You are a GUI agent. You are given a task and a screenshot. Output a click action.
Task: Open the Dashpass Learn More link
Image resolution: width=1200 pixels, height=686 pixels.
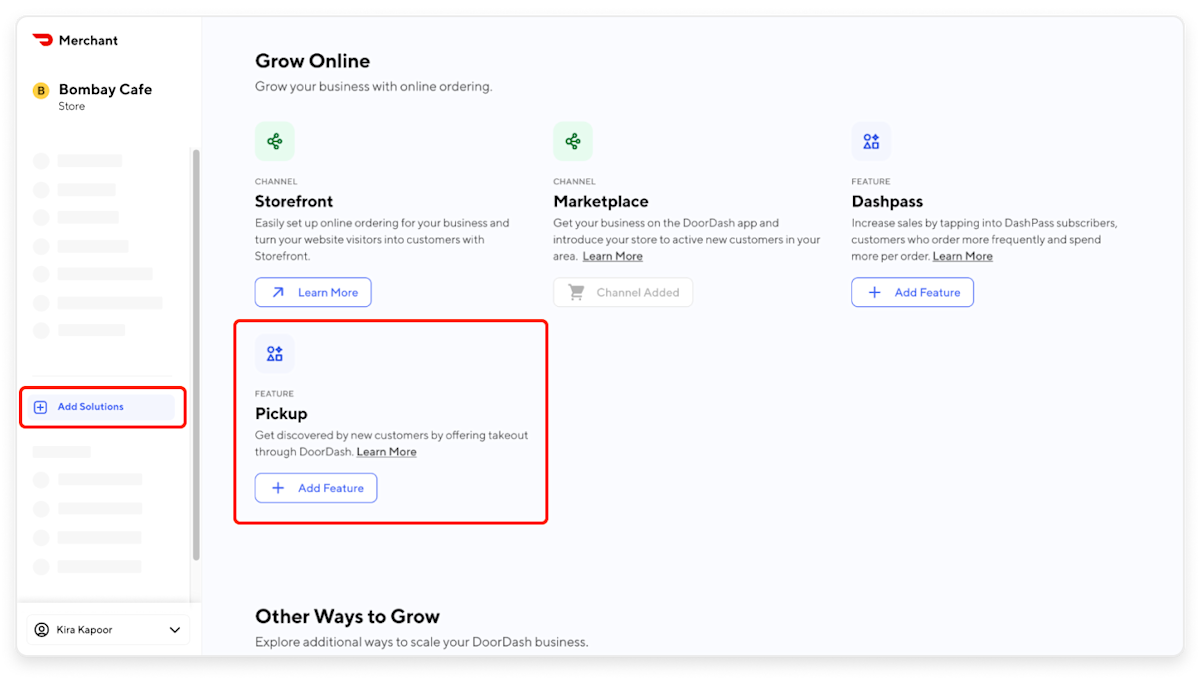963,256
